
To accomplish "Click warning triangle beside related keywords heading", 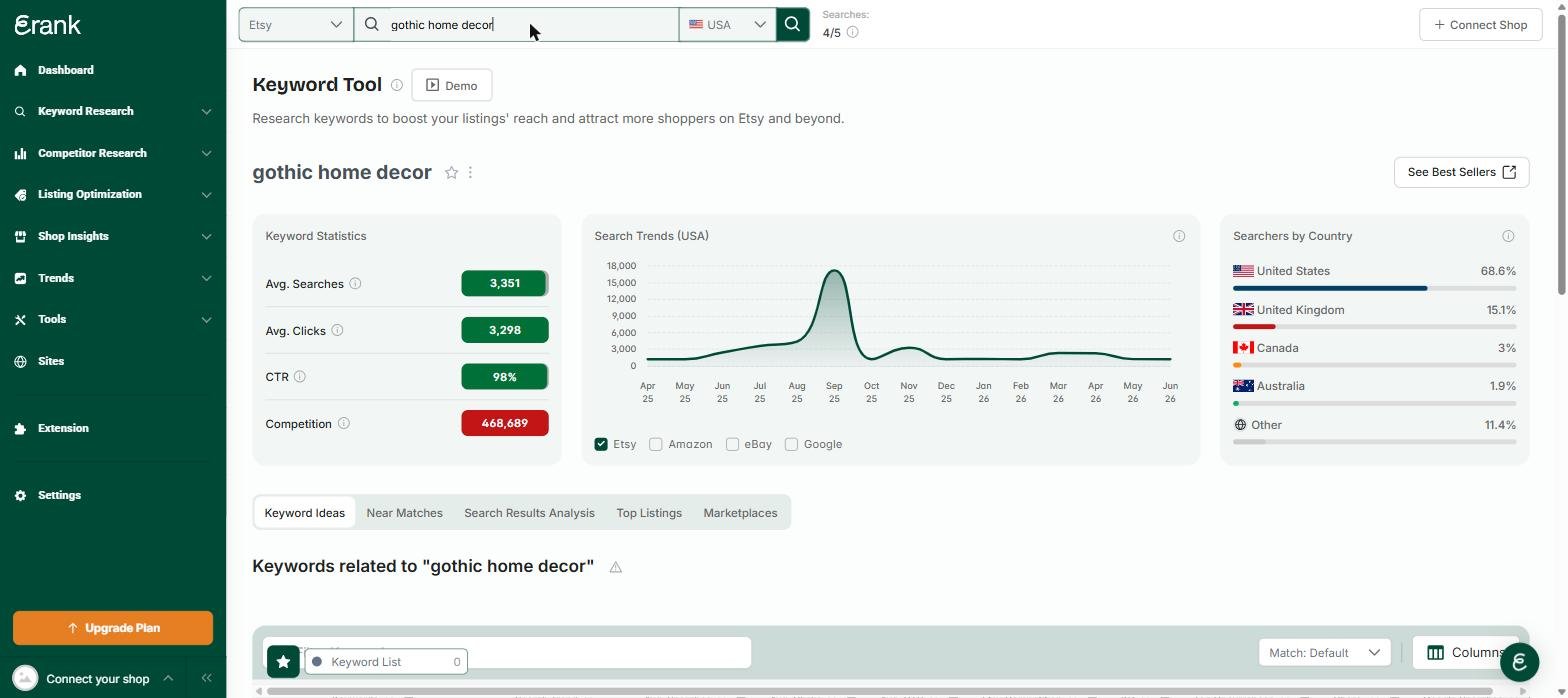I will pos(616,567).
